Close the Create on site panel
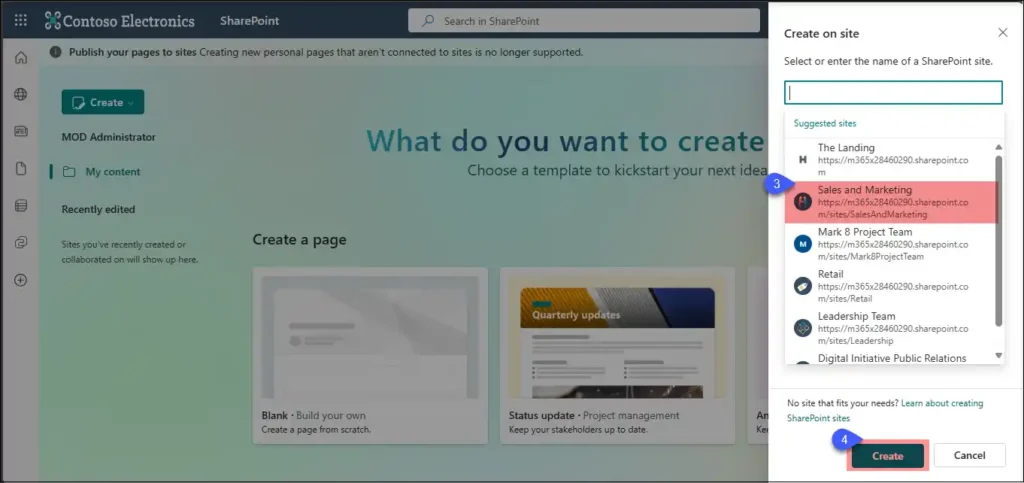The height and width of the screenshot is (483, 1024). [1002, 33]
